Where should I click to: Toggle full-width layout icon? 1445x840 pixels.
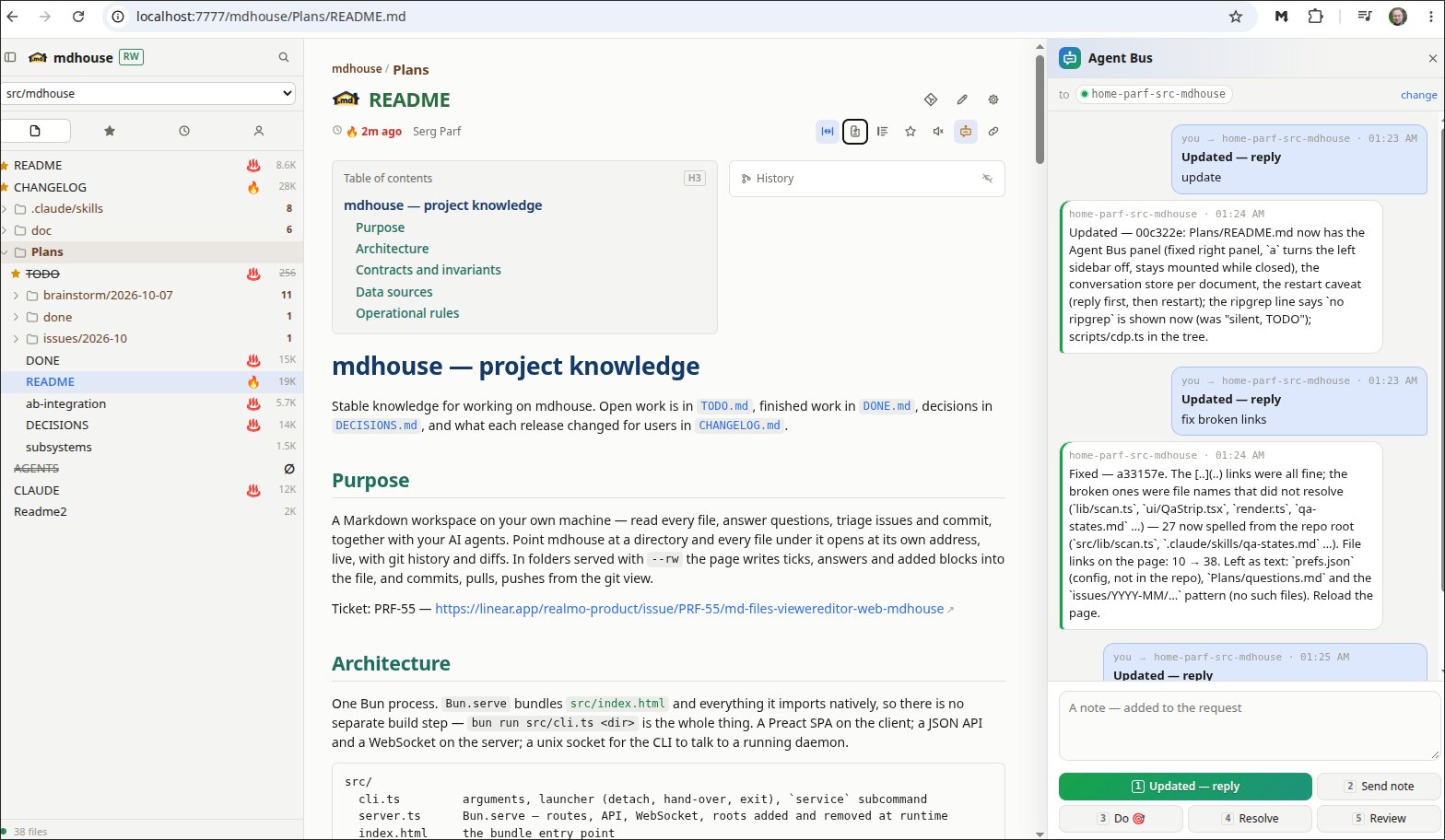828,132
